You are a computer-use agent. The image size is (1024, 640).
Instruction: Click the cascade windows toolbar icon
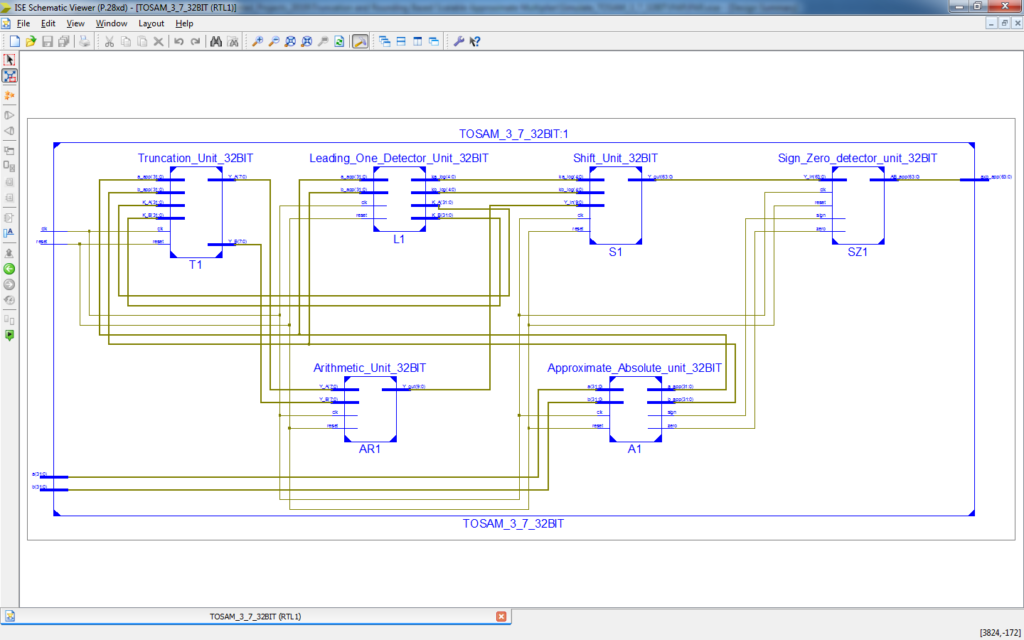tap(384, 42)
